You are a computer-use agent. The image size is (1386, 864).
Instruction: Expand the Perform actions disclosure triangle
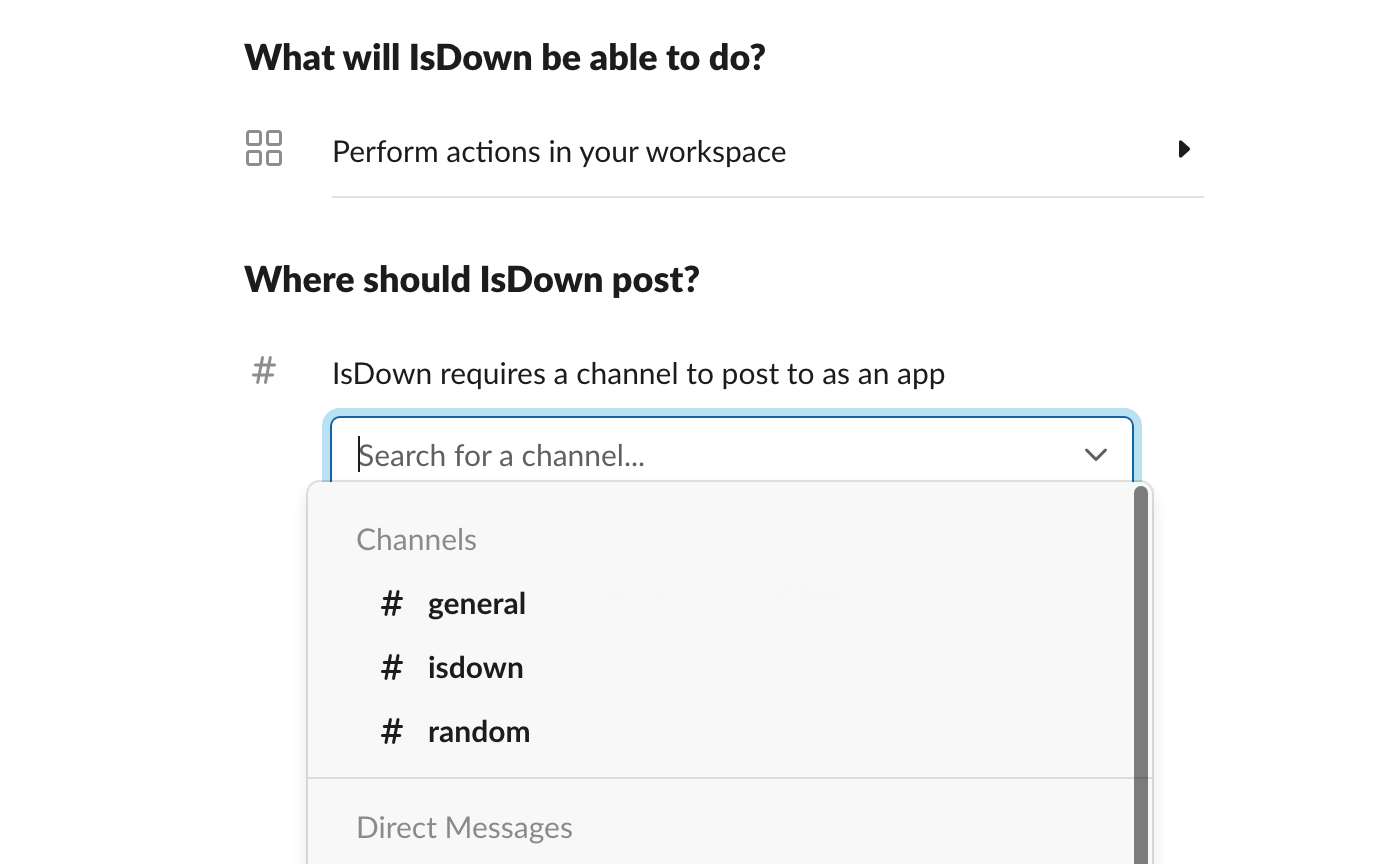pyautogui.click(x=1184, y=150)
